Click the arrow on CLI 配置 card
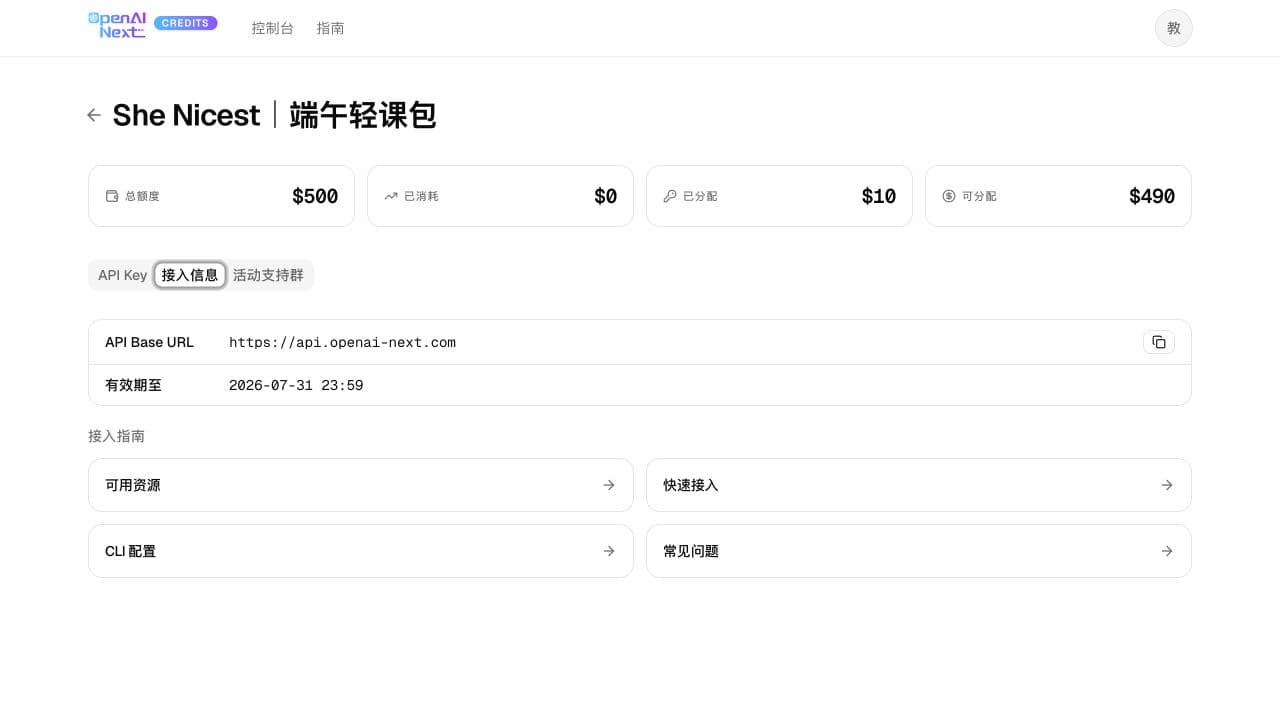1280x720 pixels. pyautogui.click(x=609, y=551)
